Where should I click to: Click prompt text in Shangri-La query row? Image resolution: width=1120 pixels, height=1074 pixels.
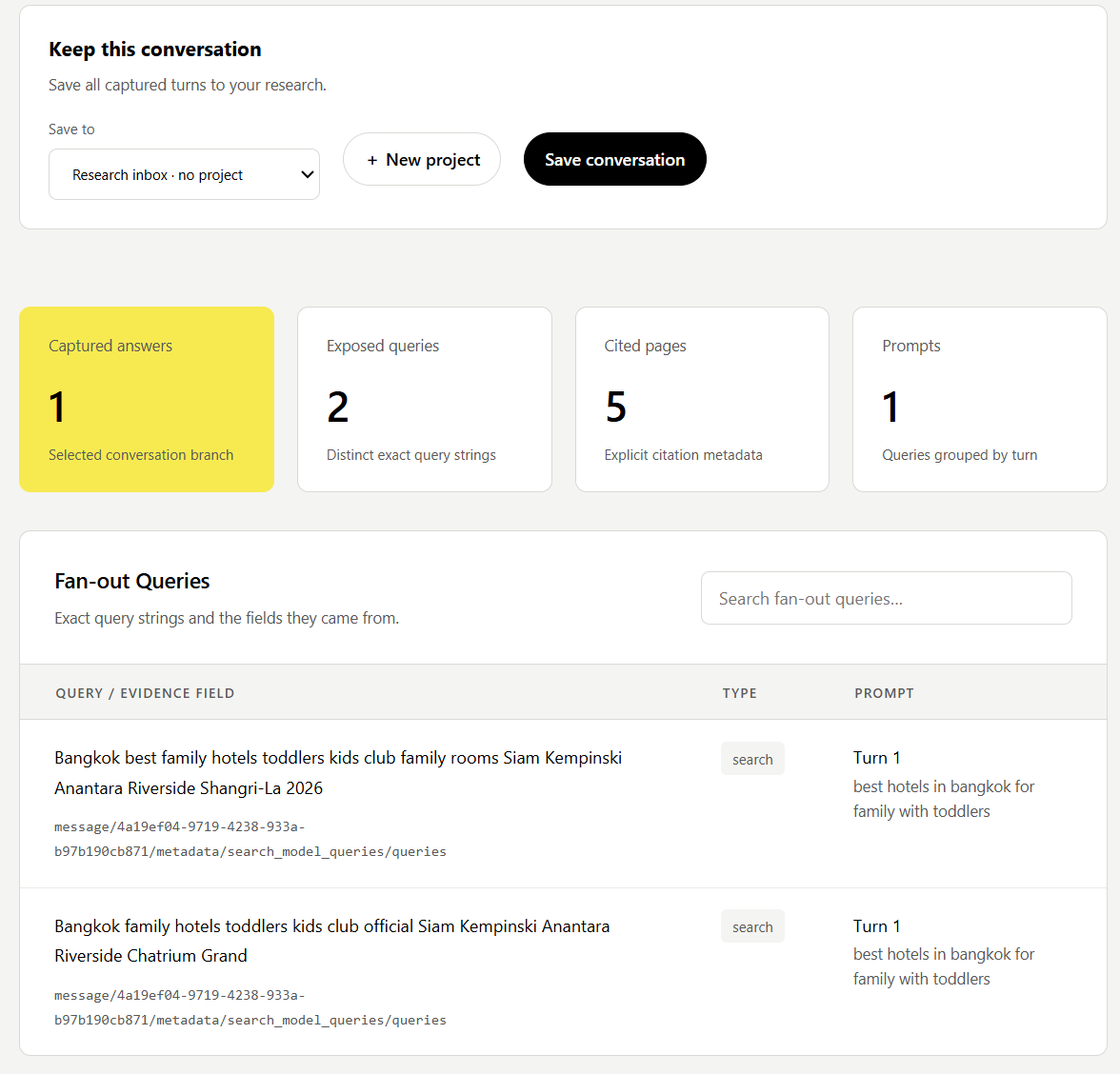tap(944, 799)
